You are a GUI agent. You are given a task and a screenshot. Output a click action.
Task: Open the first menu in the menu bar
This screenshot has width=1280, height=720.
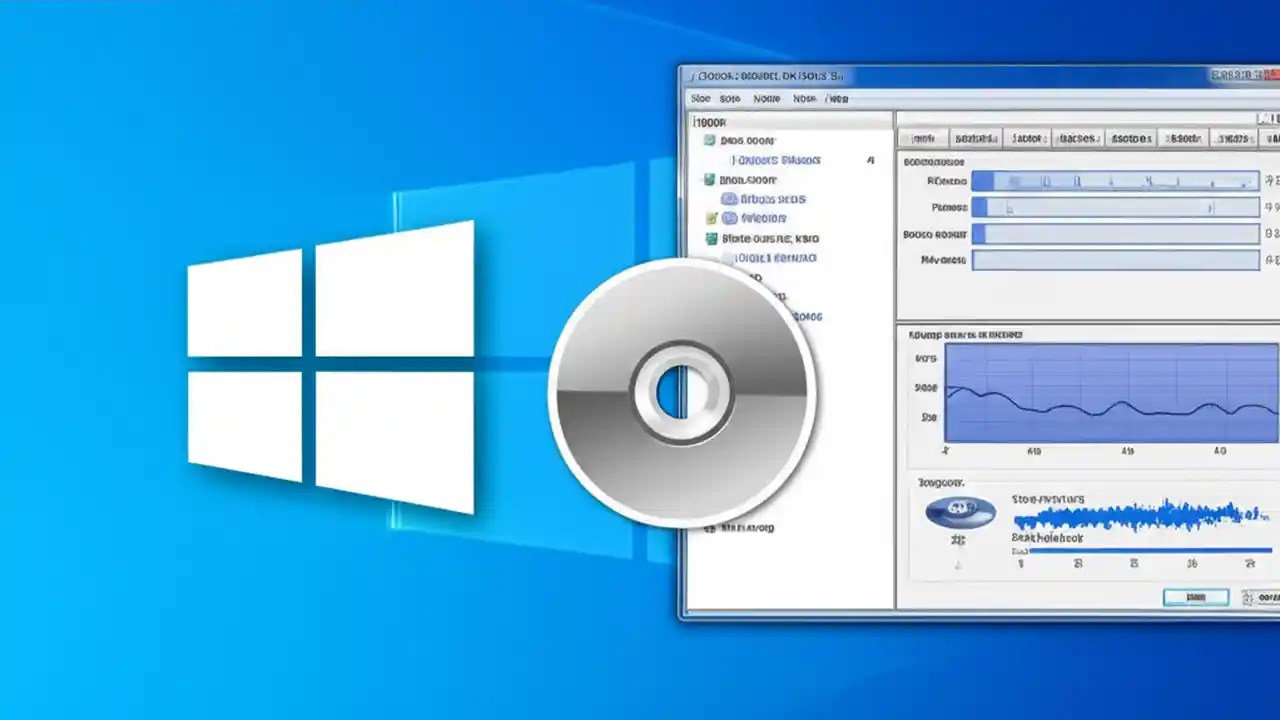[700, 98]
